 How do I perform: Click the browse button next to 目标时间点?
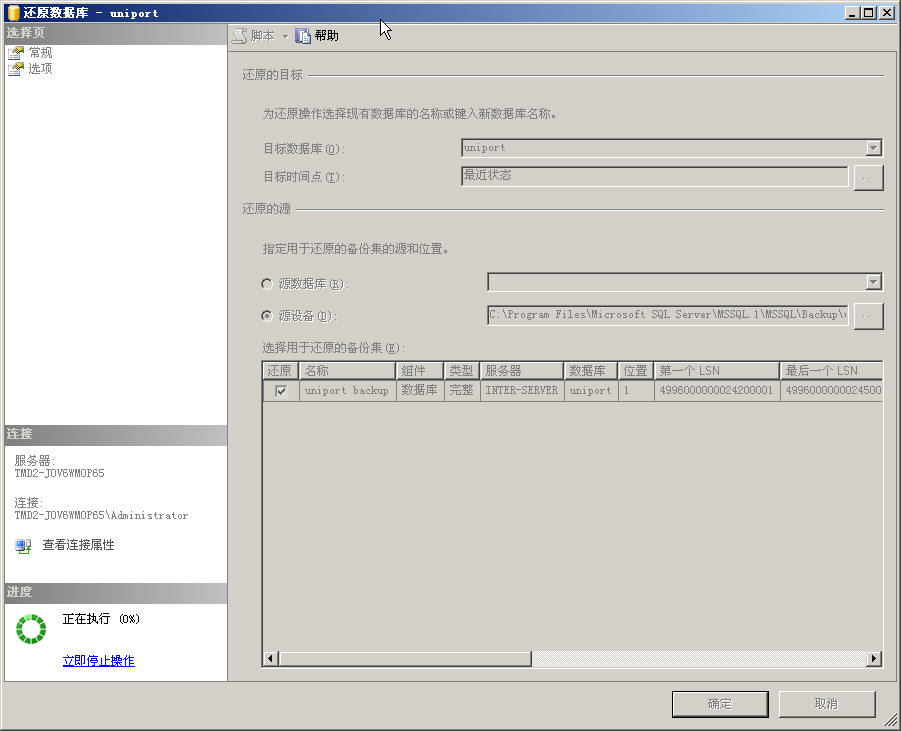866,177
